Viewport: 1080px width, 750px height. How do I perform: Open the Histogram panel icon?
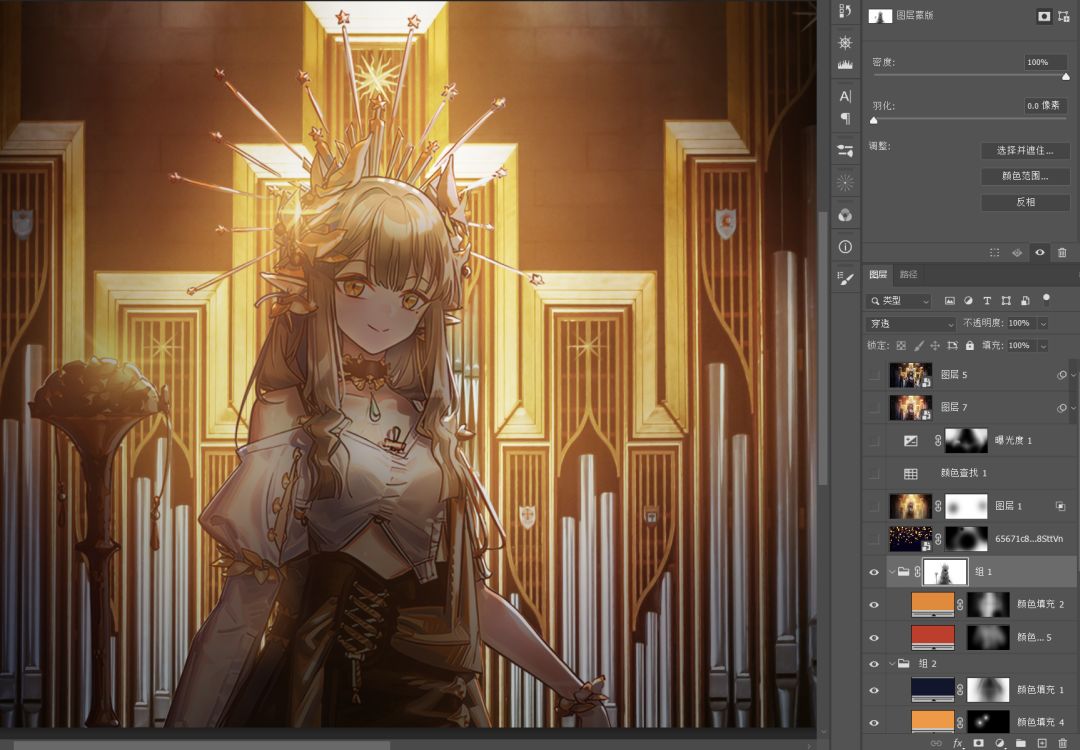click(x=845, y=65)
